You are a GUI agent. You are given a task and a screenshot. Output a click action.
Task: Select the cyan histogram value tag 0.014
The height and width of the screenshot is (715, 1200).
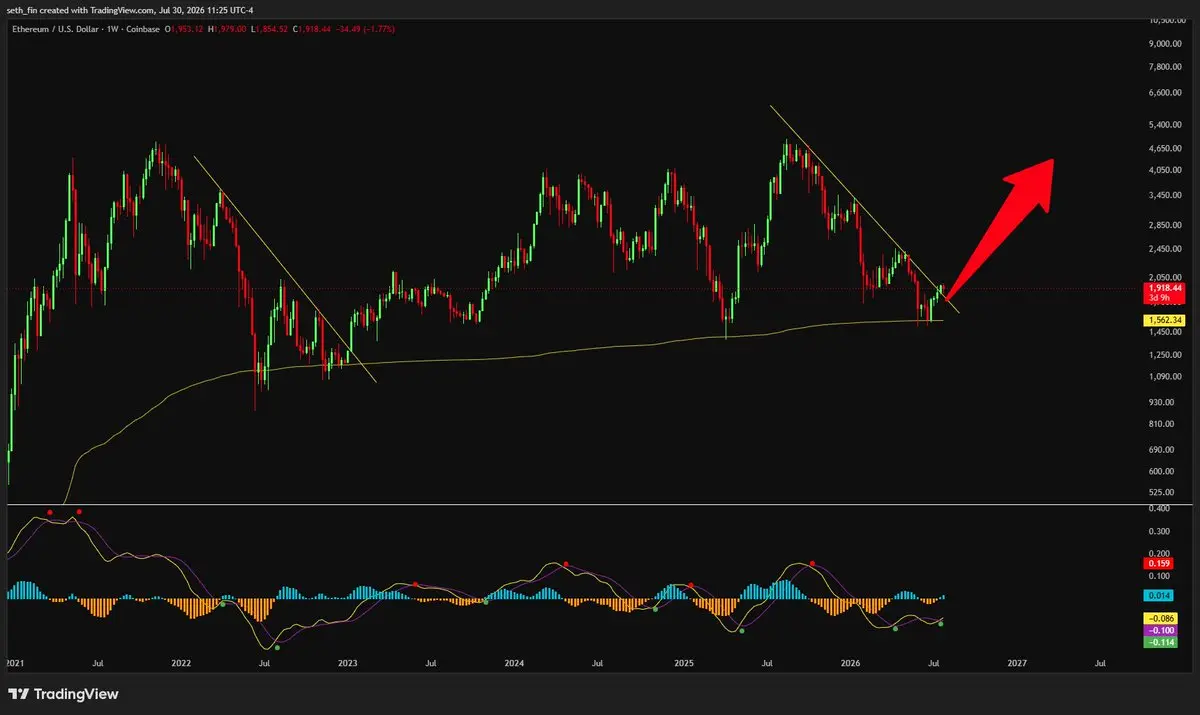[x=1156, y=595]
